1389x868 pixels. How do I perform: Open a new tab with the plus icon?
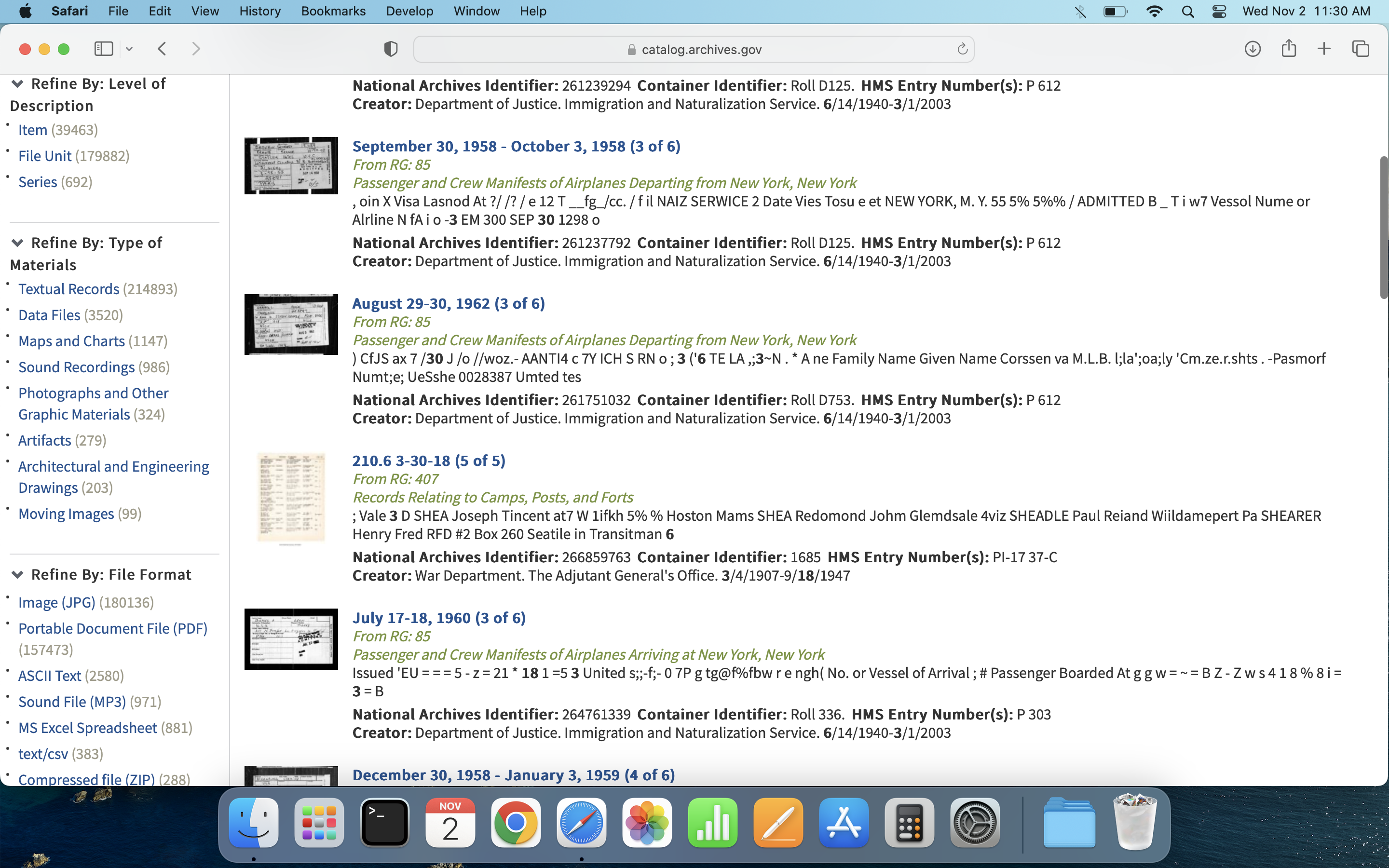[1323, 49]
